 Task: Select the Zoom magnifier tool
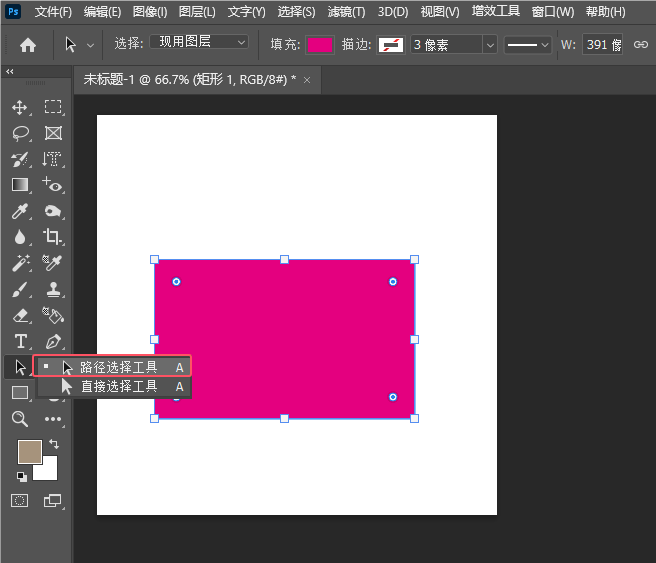(20, 419)
